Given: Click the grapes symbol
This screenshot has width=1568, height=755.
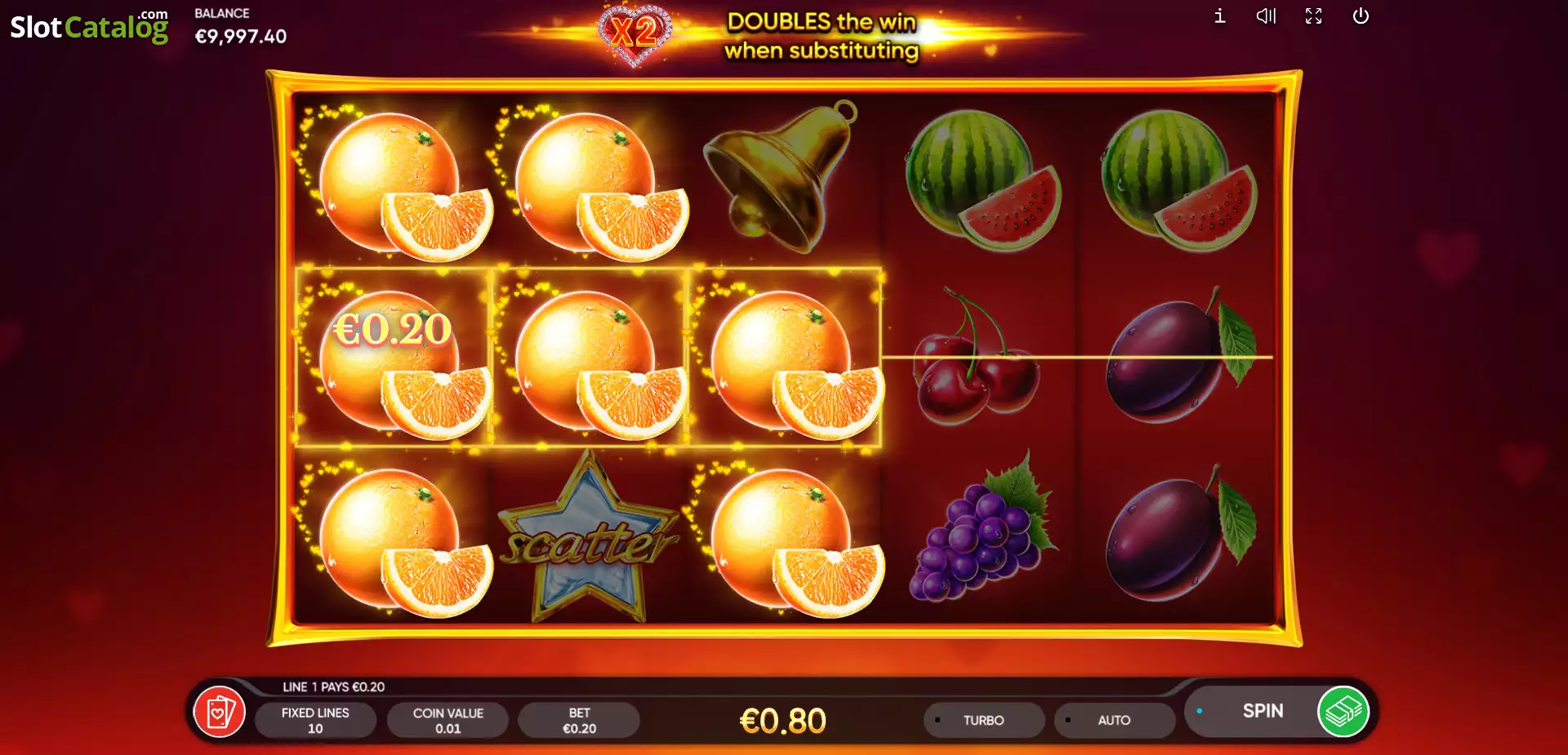Looking at the screenshot, I should point(982,531).
